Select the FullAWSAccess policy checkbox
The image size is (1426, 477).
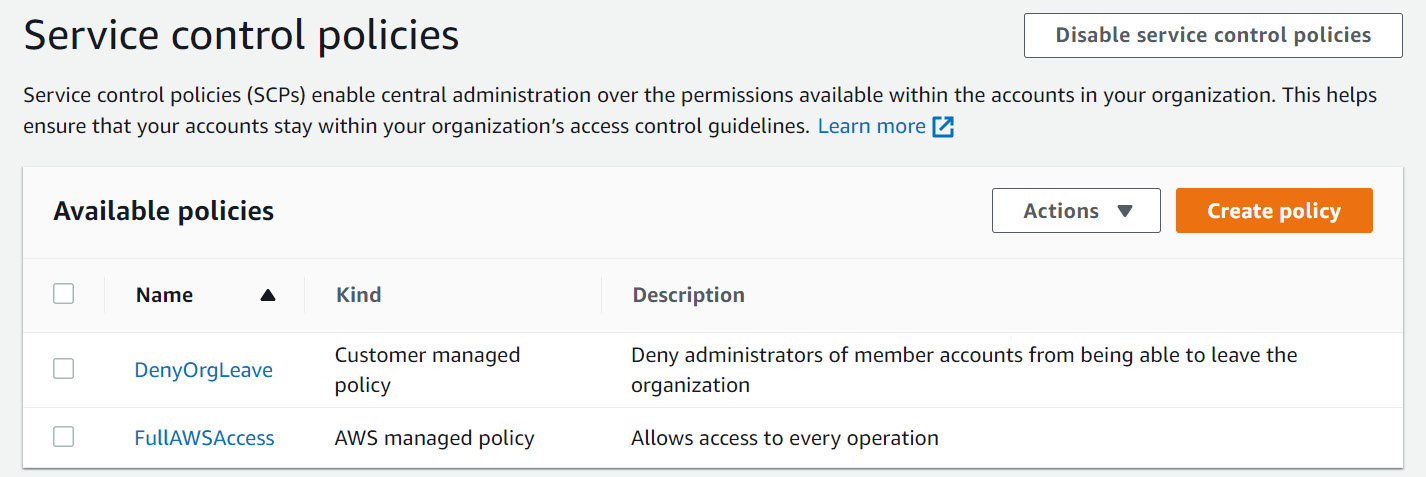[x=64, y=437]
